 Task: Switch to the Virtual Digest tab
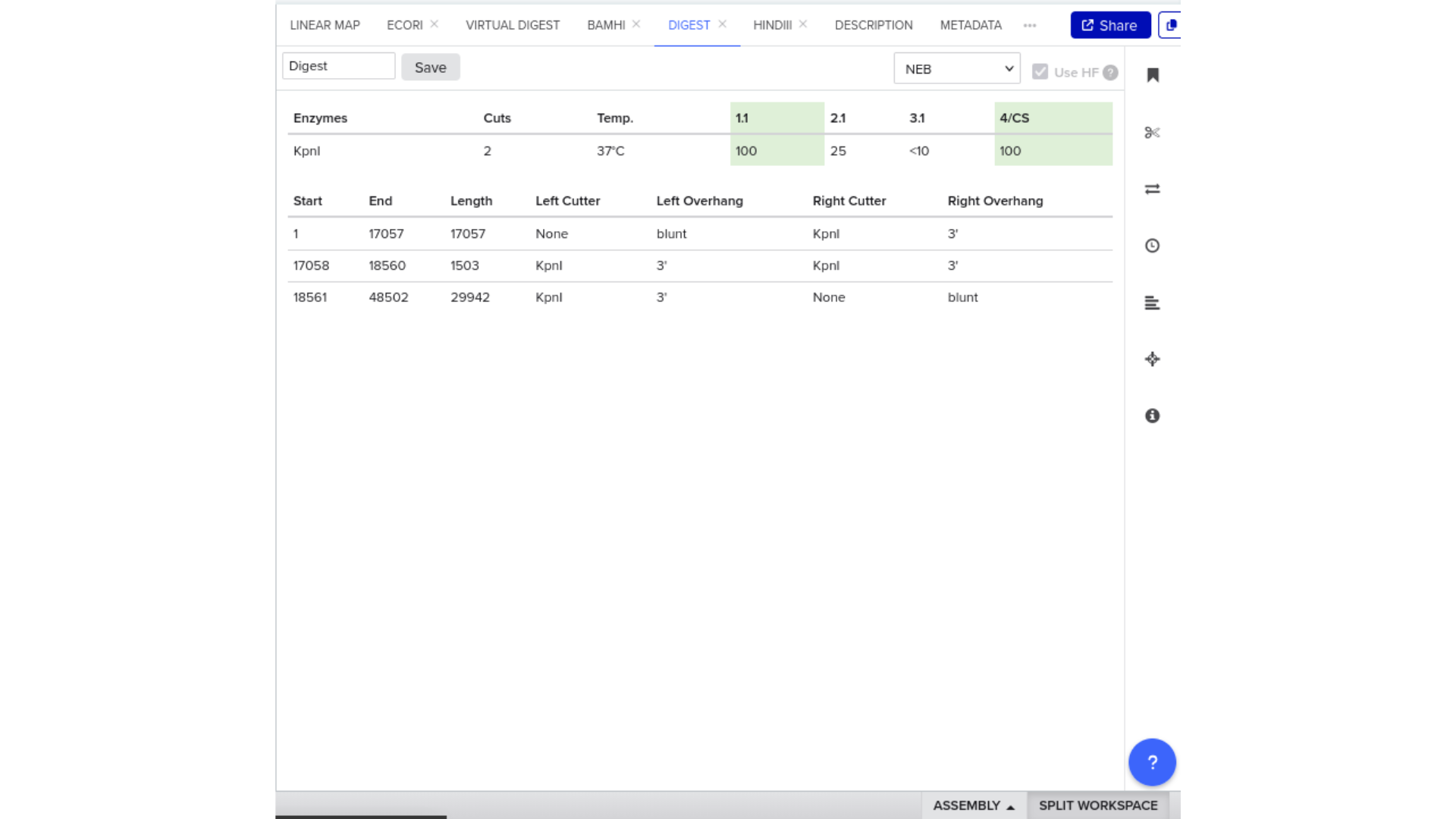[512, 25]
